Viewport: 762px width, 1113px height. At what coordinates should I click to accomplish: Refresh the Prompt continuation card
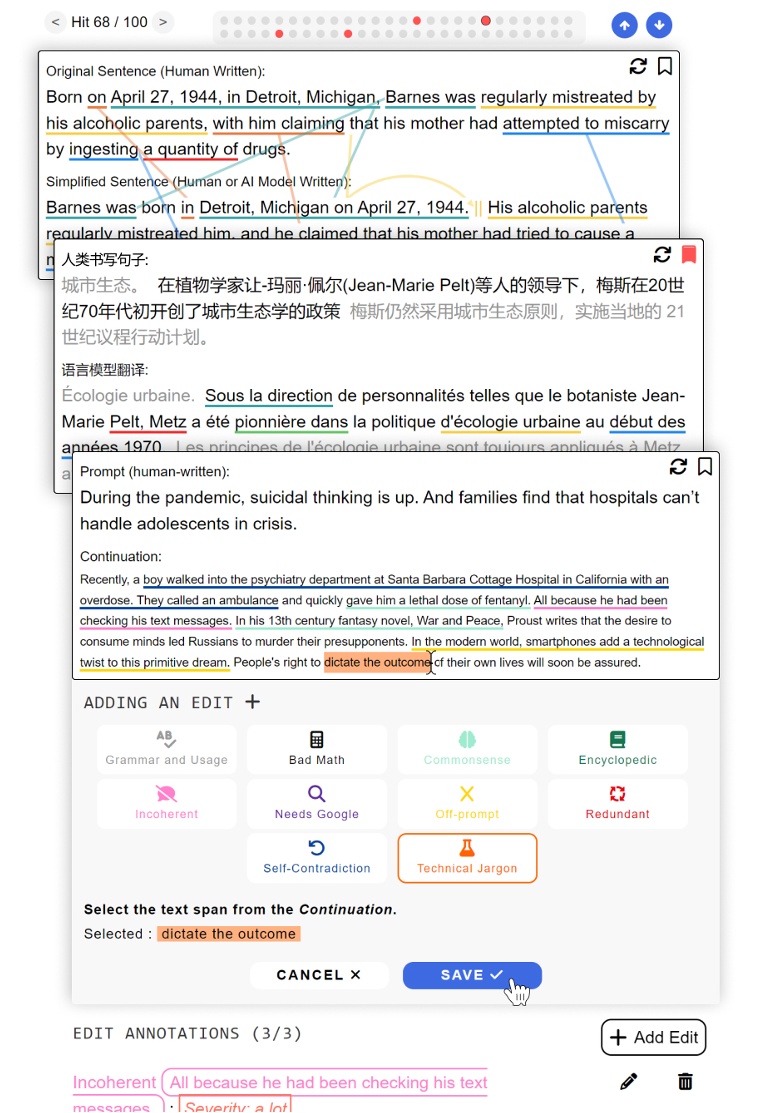(678, 467)
